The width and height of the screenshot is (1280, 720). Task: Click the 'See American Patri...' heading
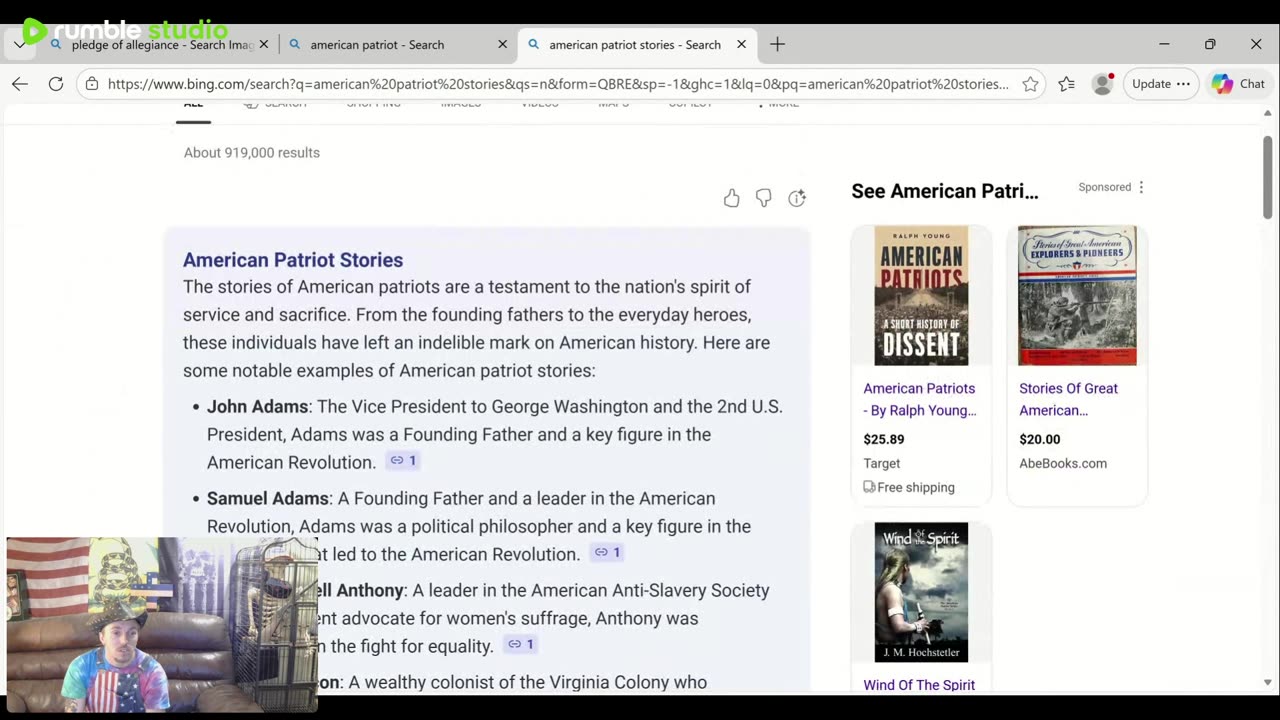[x=945, y=191]
